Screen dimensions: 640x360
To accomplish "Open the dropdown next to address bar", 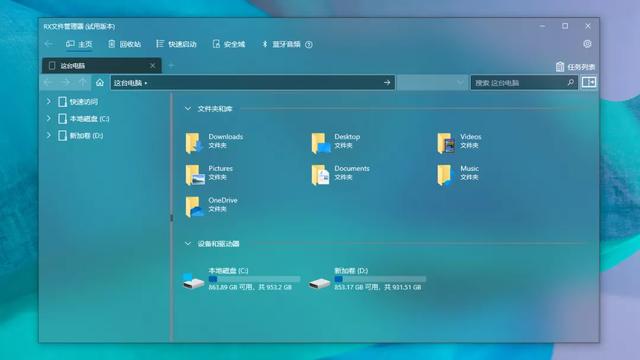I will pos(432,83).
